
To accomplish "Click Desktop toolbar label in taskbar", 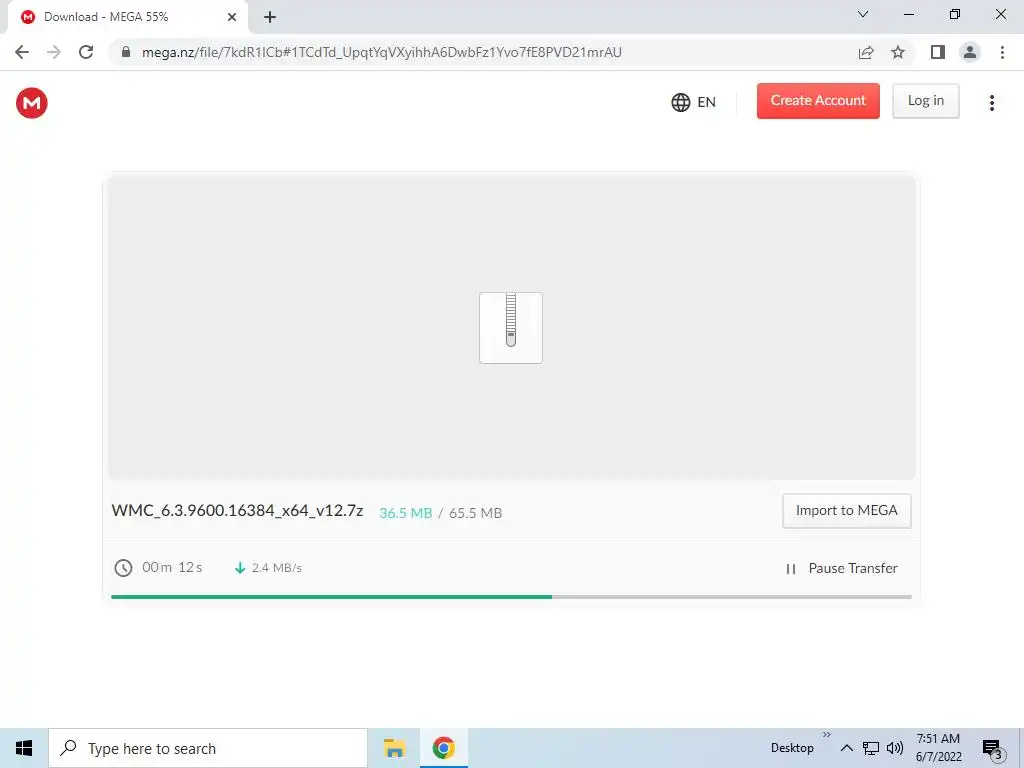I will tap(792, 748).
